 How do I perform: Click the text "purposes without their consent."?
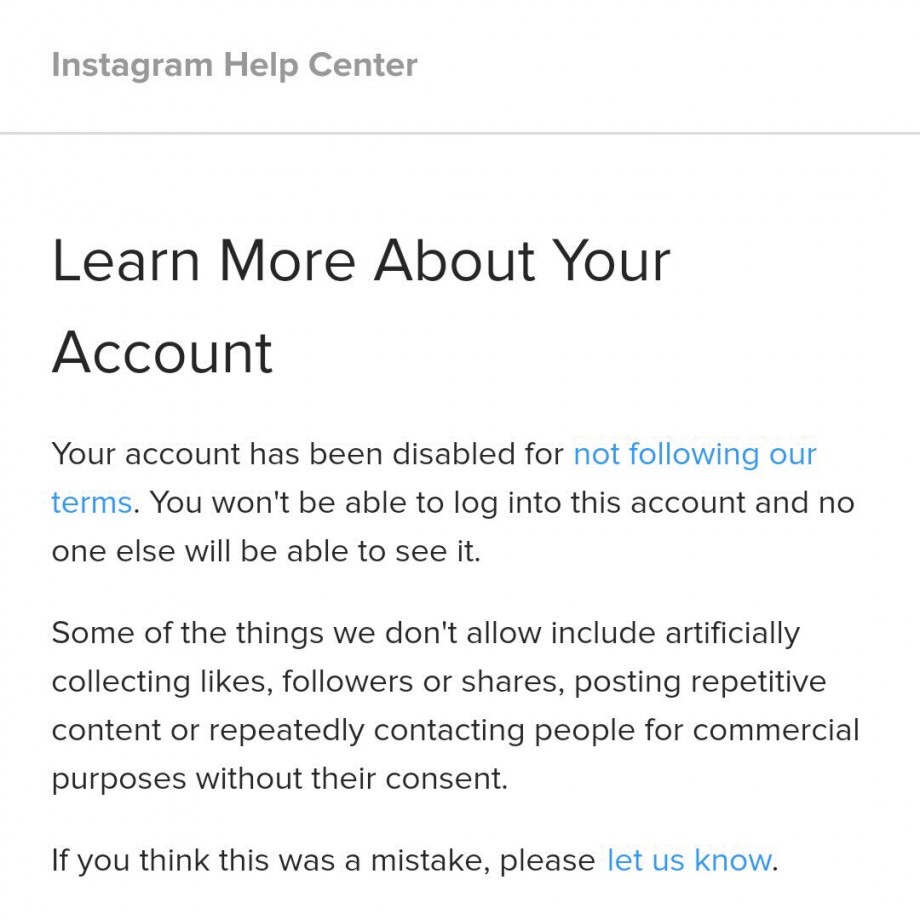pyautogui.click(x=279, y=780)
